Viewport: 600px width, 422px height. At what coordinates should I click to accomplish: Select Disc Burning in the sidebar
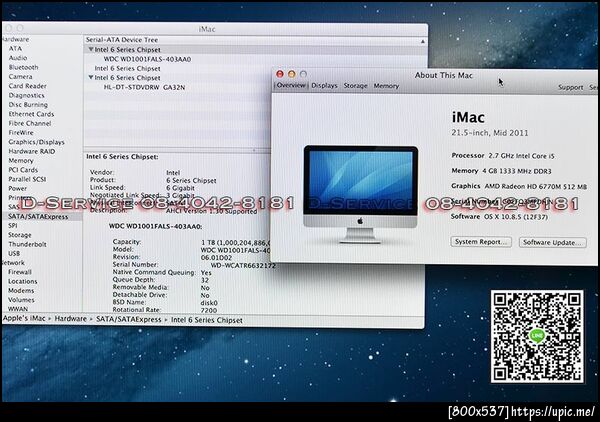click(x=28, y=104)
